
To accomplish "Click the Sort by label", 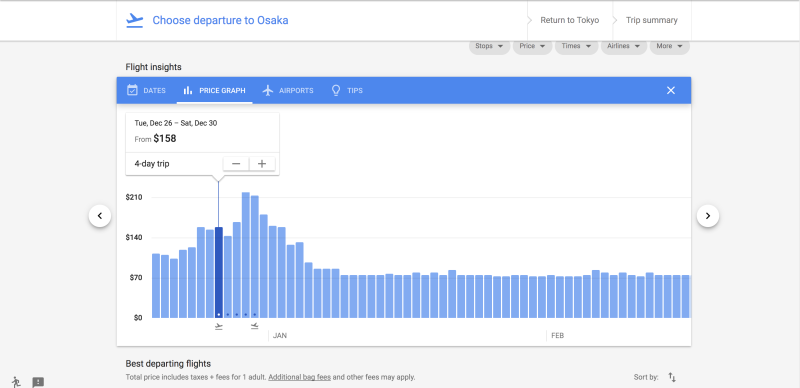I will pos(646,377).
